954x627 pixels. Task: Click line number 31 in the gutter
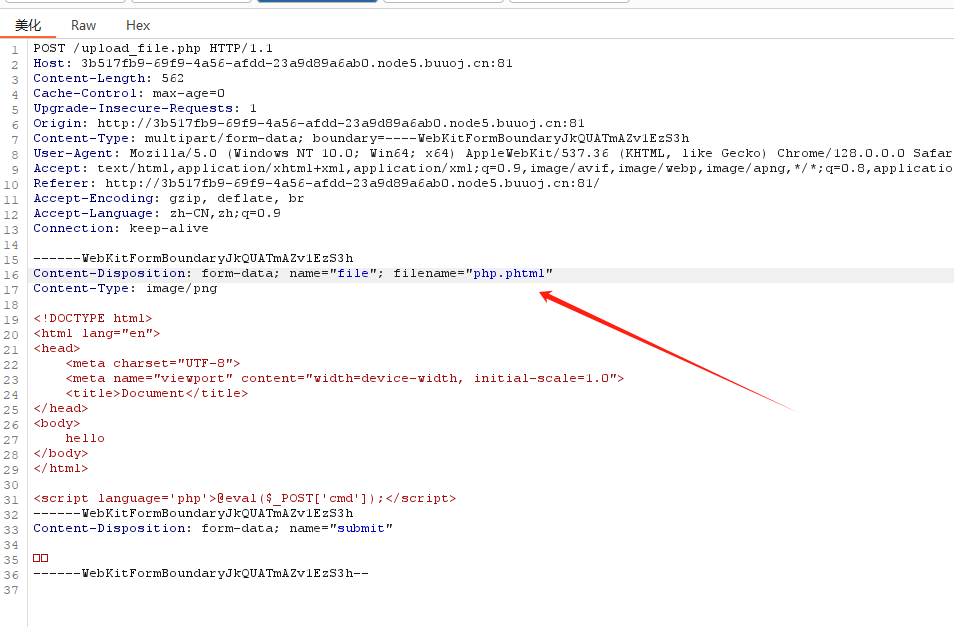[12, 500]
